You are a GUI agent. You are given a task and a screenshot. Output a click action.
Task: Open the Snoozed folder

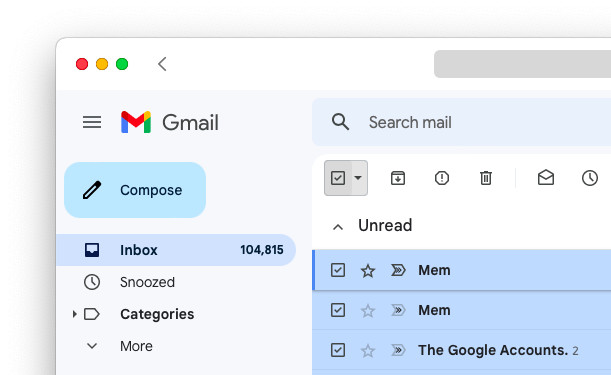147,282
